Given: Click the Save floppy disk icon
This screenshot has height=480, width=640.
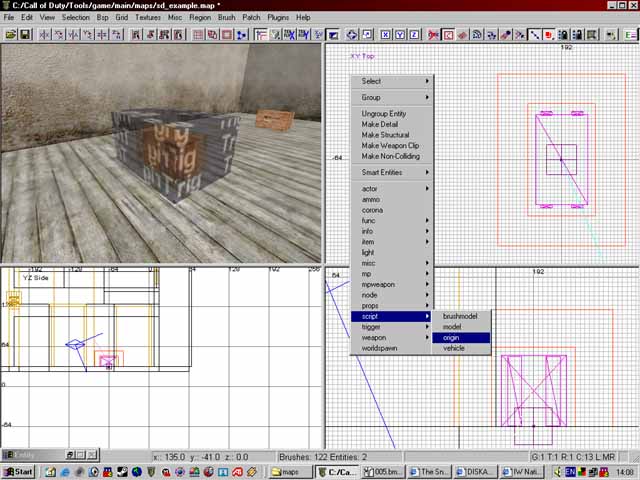Looking at the screenshot, I should click(25, 34).
